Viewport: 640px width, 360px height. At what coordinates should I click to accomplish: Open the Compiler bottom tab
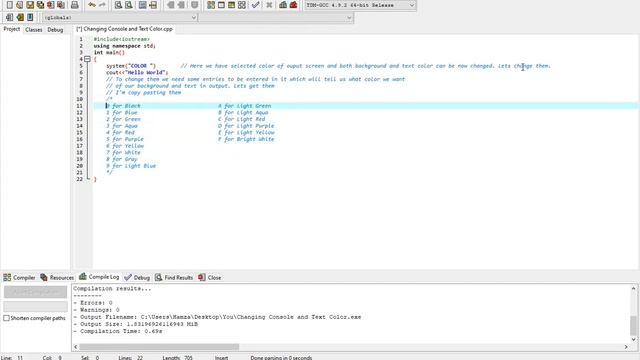19,278
